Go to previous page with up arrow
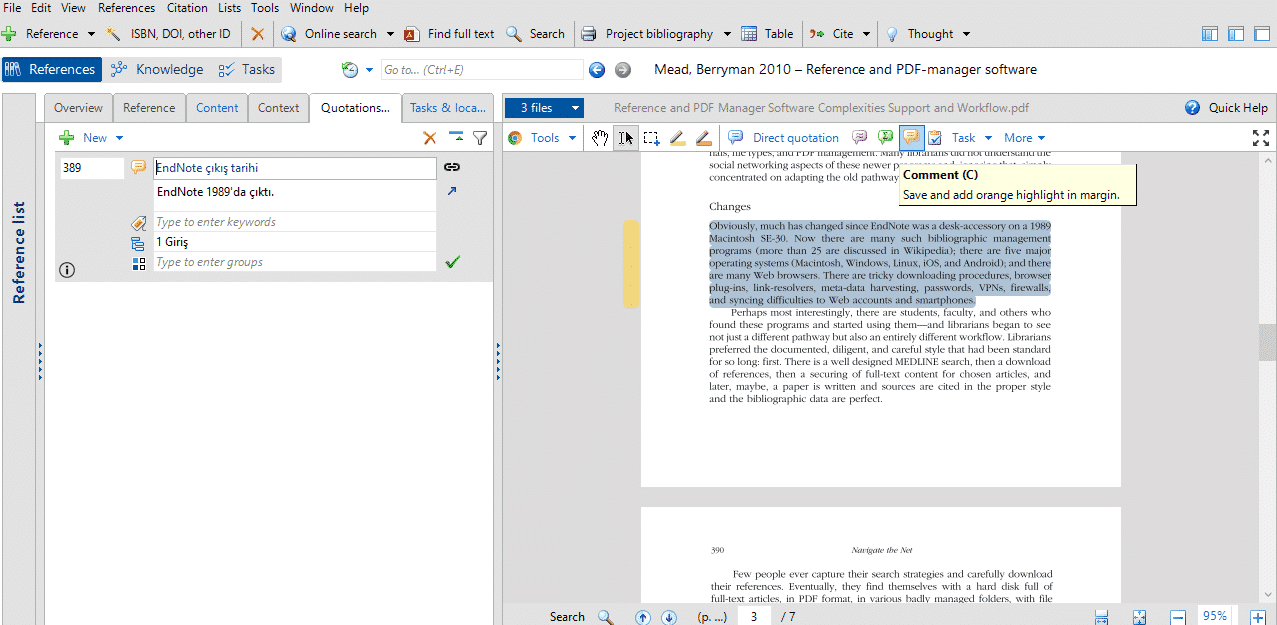 643,617
